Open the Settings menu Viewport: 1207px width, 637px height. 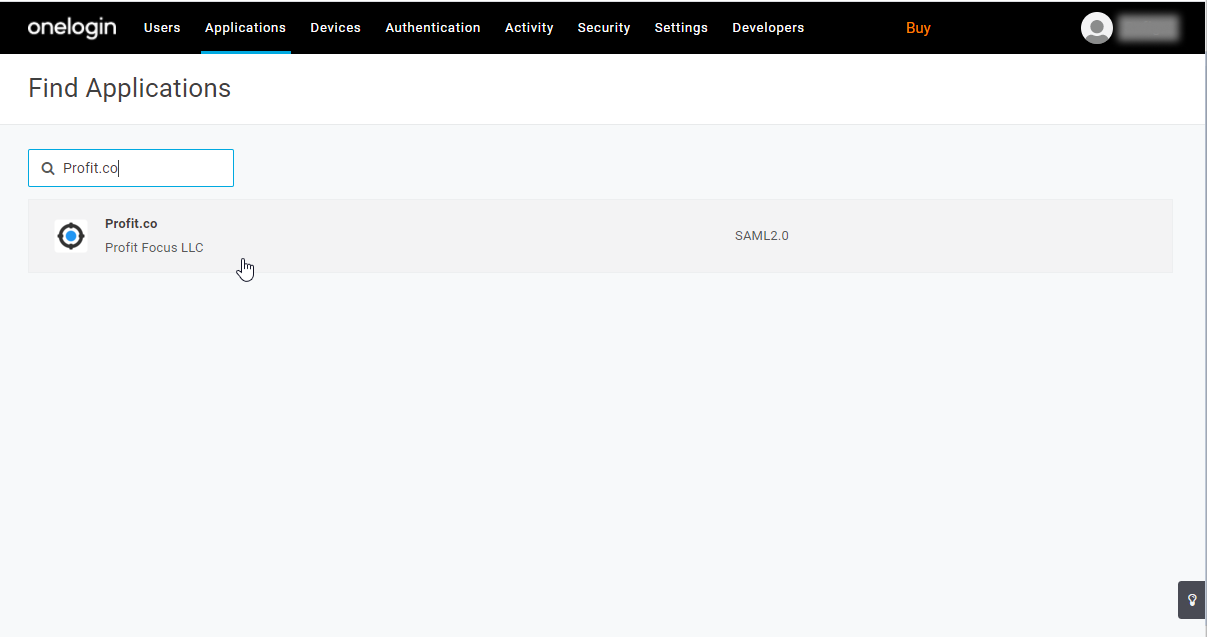click(681, 28)
